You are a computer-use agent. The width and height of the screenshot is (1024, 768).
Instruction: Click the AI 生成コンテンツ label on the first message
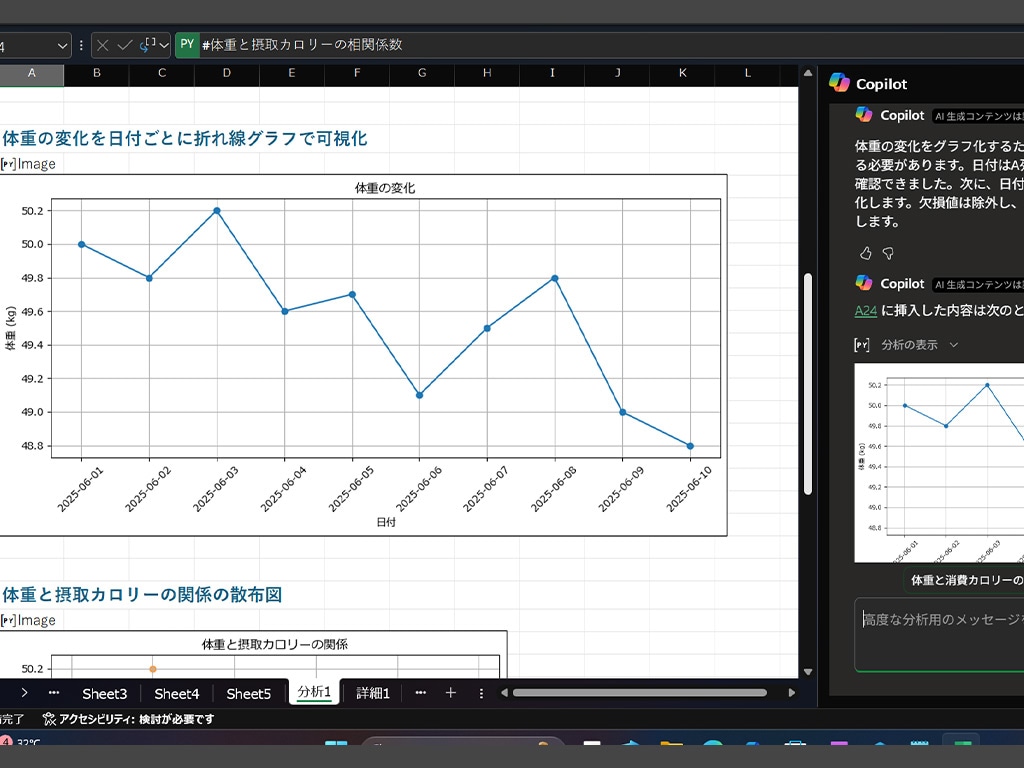(x=978, y=116)
